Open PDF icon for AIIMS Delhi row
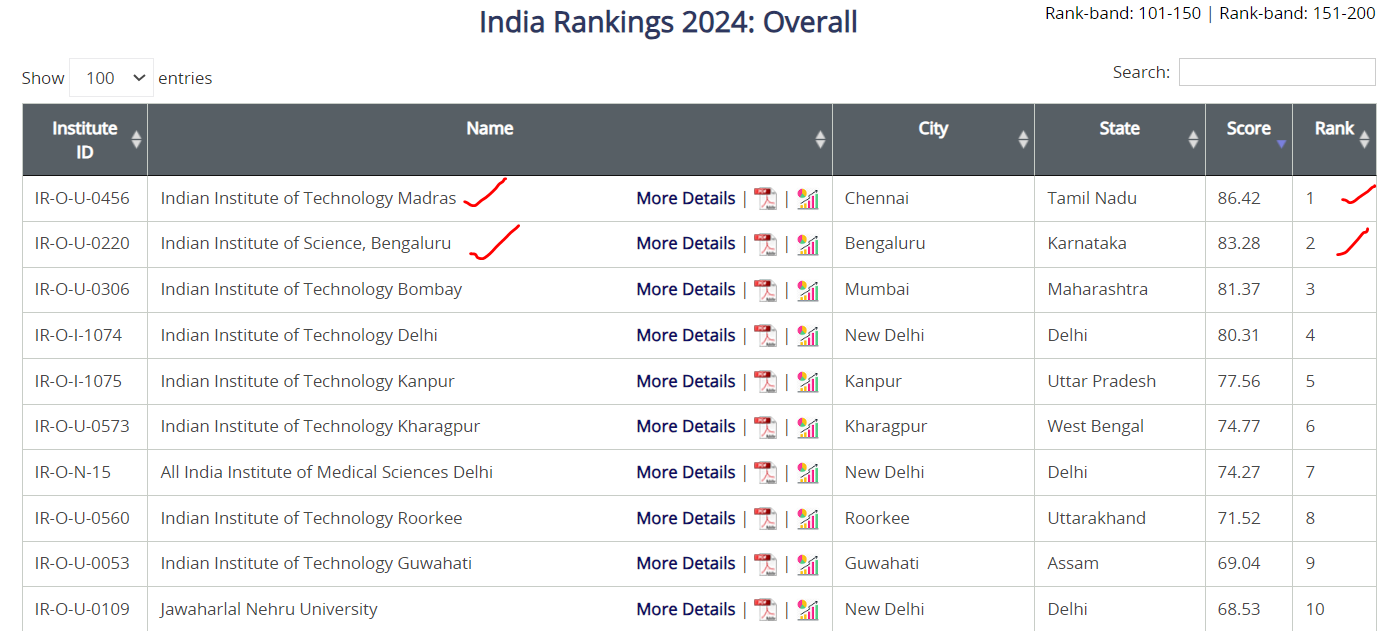The image size is (1379, 631). [x=765, y=472]
